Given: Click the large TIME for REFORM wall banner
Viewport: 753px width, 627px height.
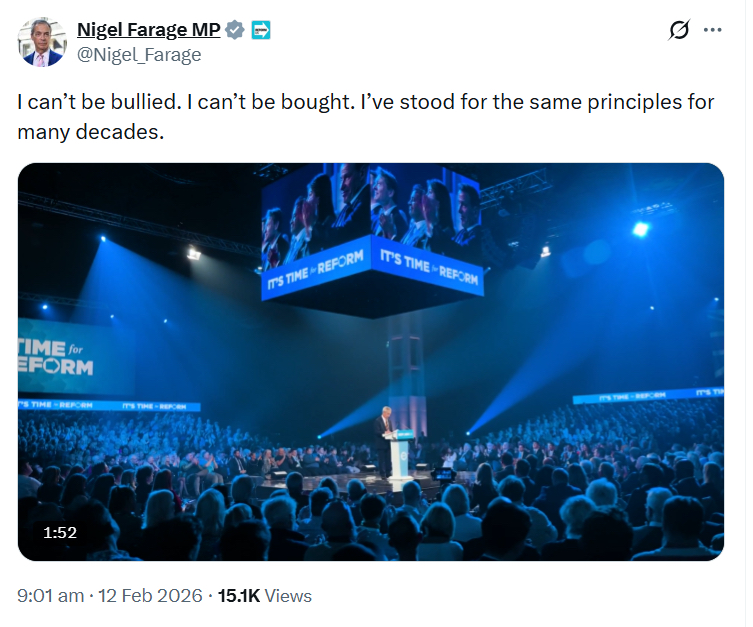Looking at the screenshot, I should click(62, 357).
